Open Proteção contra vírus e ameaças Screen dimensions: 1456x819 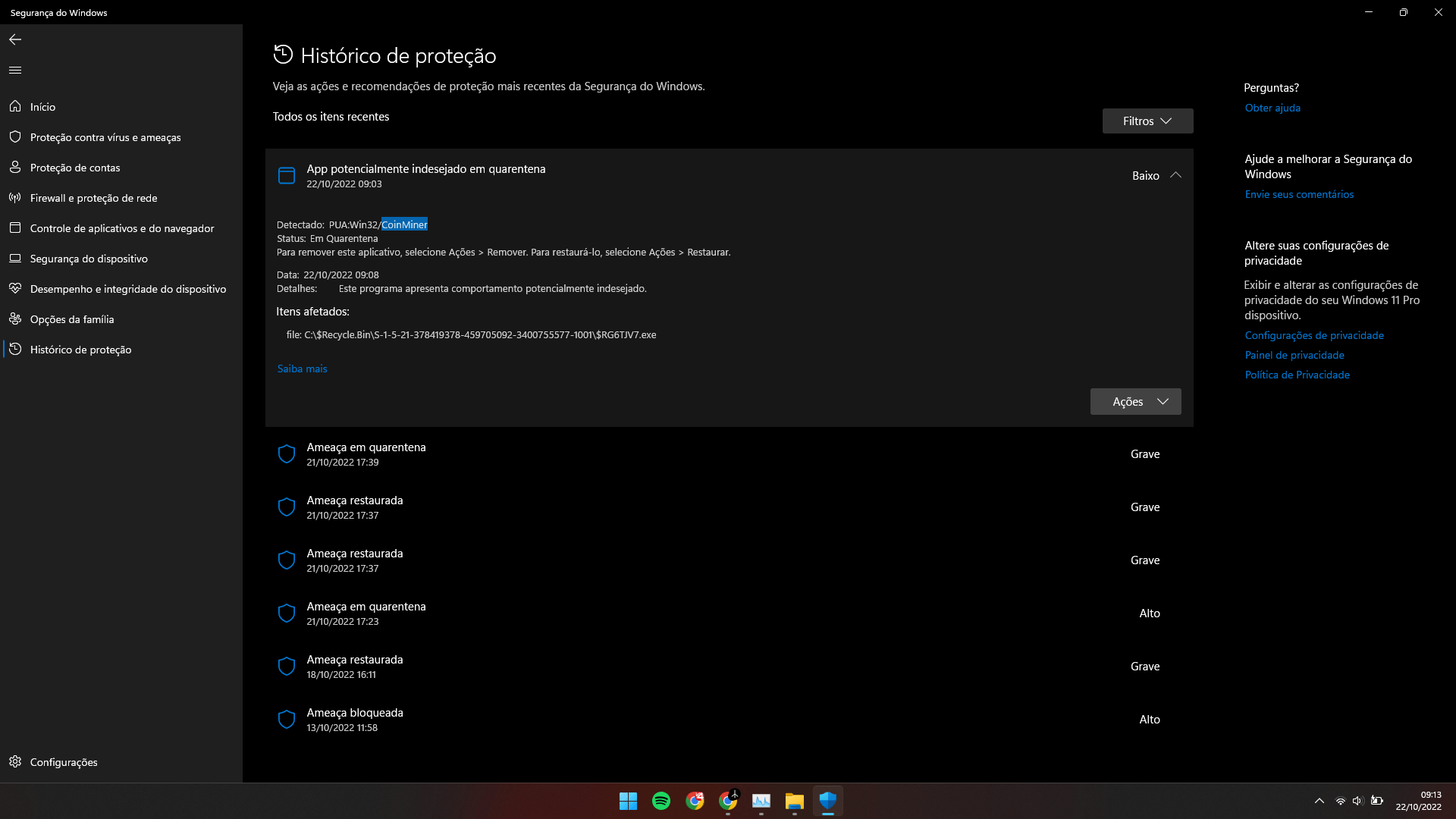coord(105,137)
